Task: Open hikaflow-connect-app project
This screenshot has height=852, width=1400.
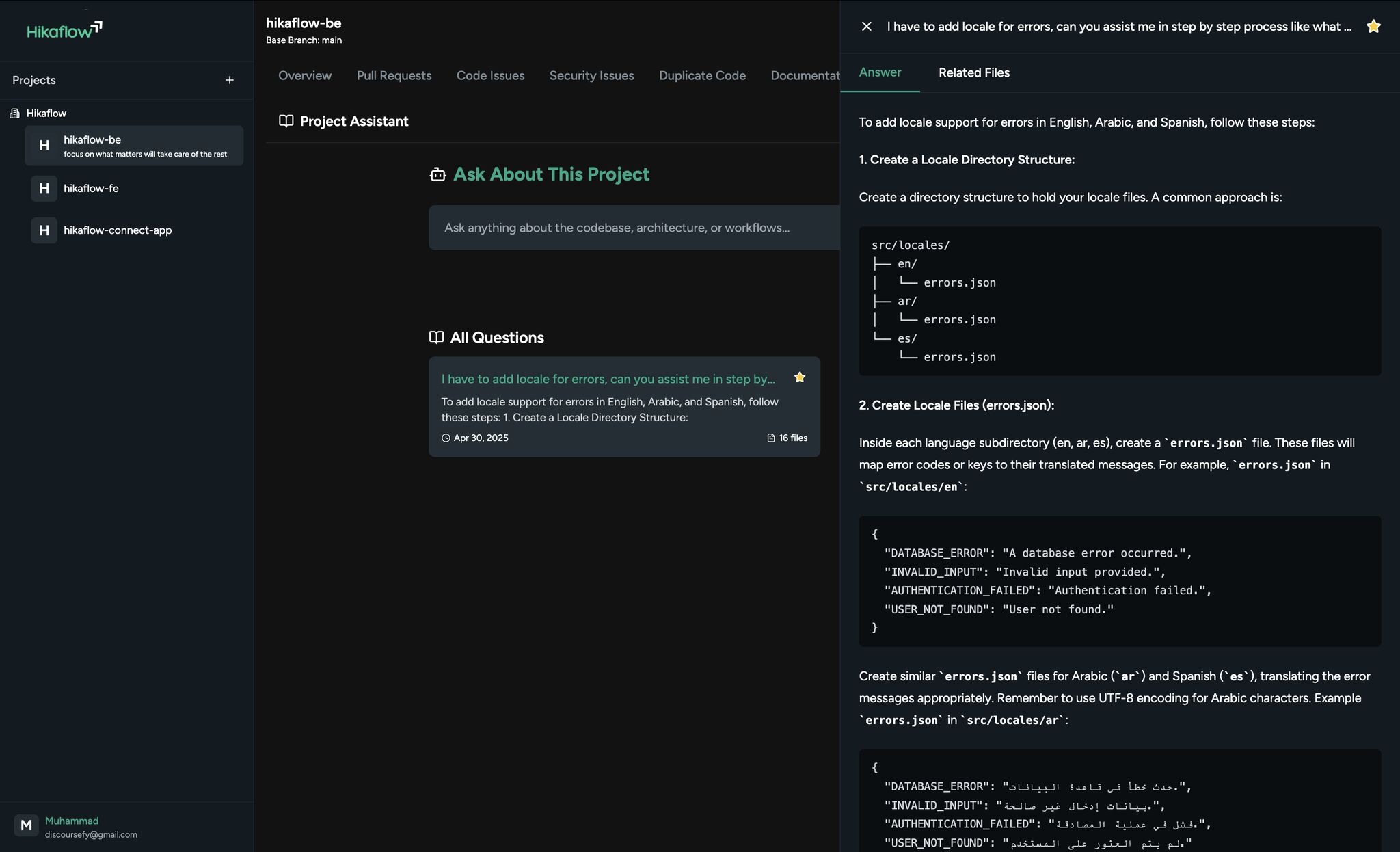Action: tap(118, 230)
